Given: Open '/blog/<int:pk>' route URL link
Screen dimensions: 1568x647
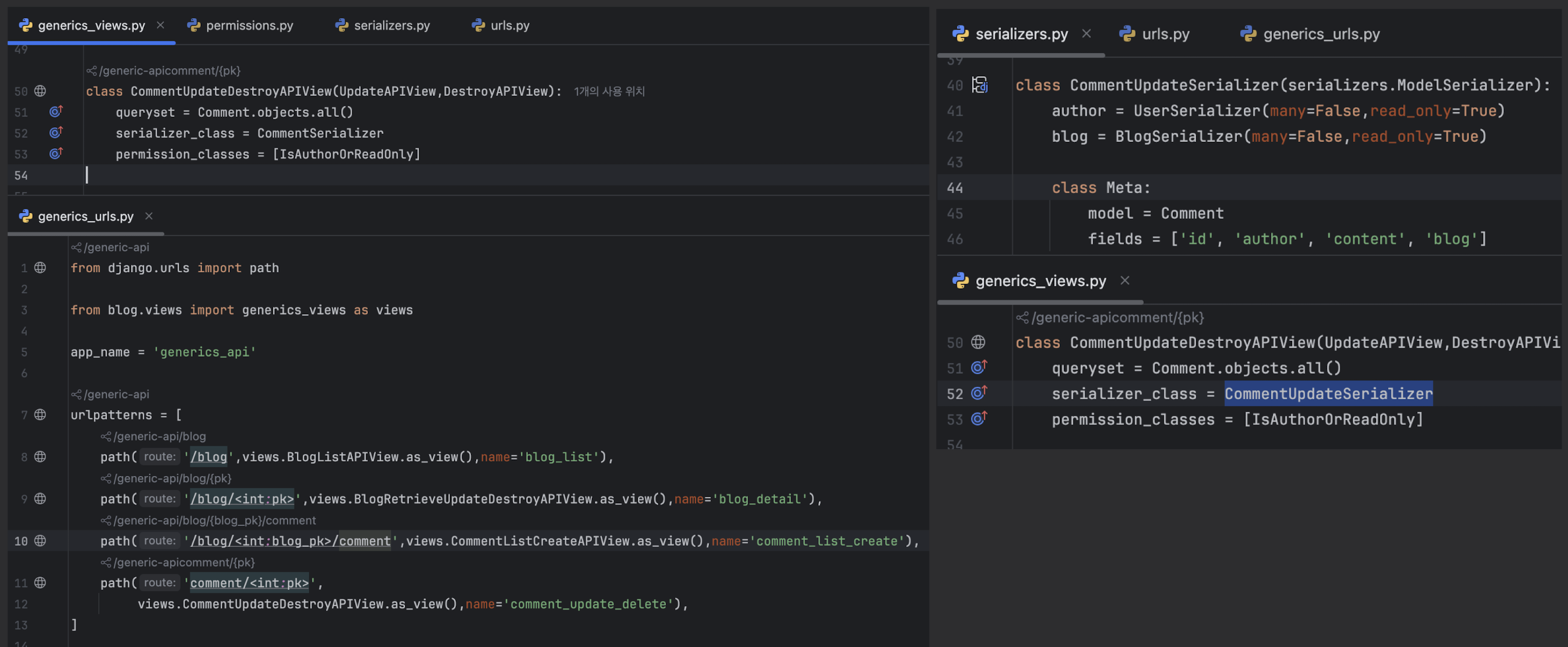Looking at the screenshot, I should coord(242,499).
